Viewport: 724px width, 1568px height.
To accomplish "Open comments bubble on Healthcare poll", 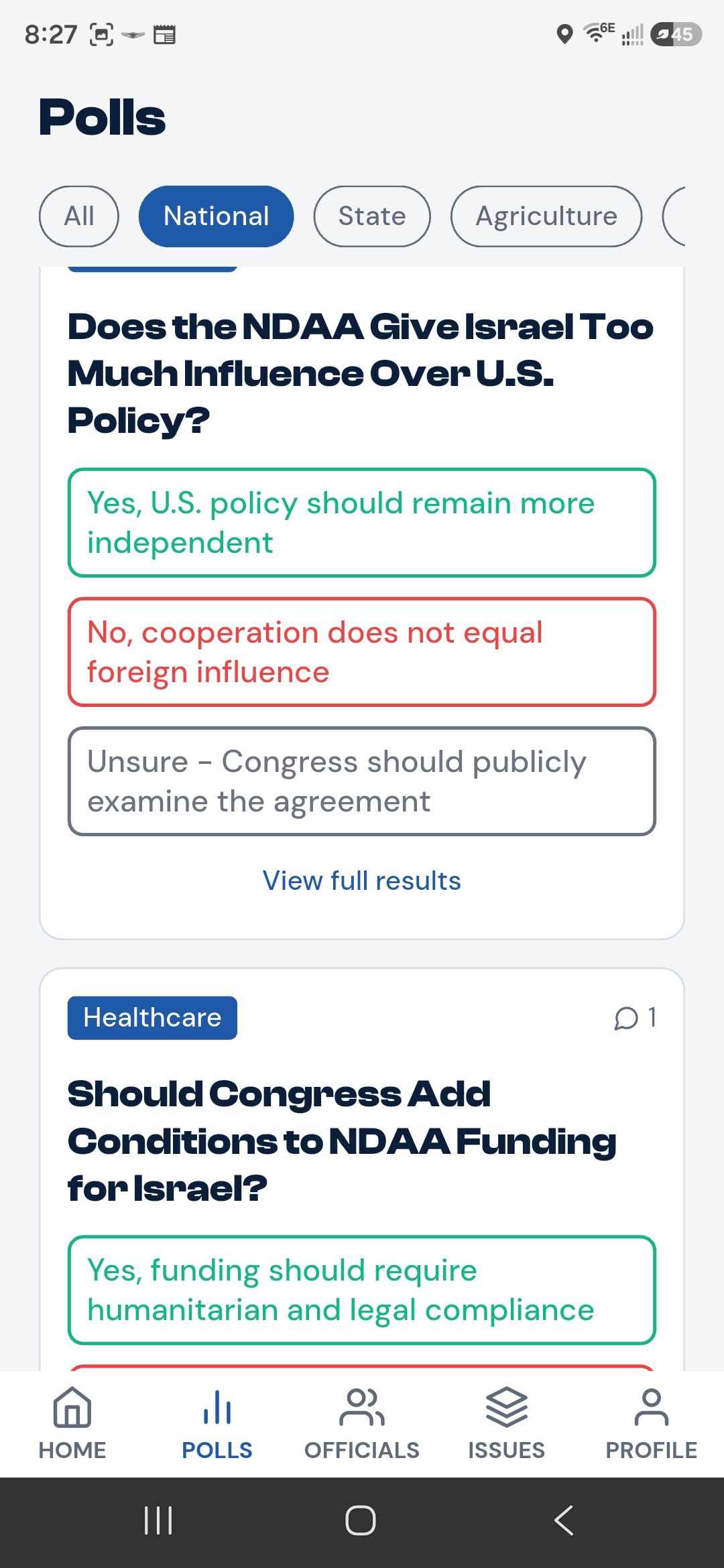I will tap(635, 1018).
